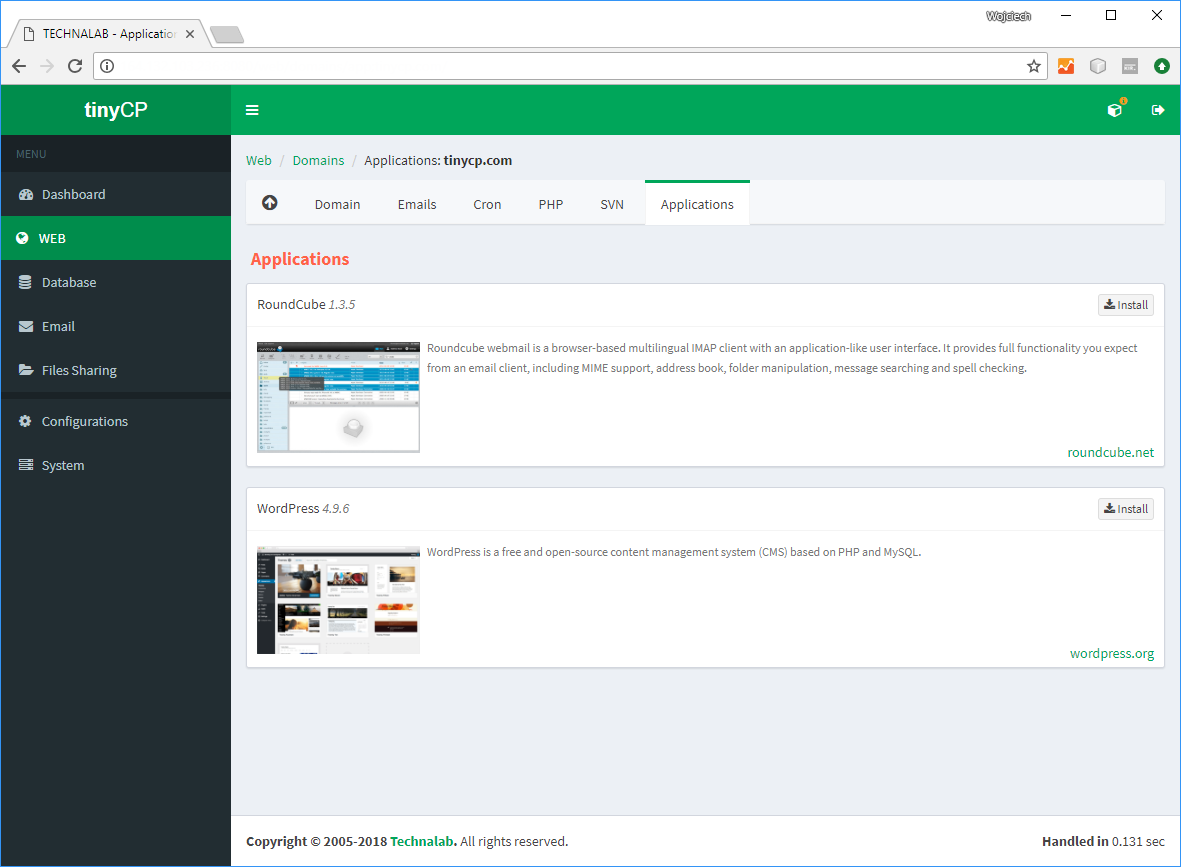
Task: Open the package updates box icon
Action: (x=1115, y=110)
